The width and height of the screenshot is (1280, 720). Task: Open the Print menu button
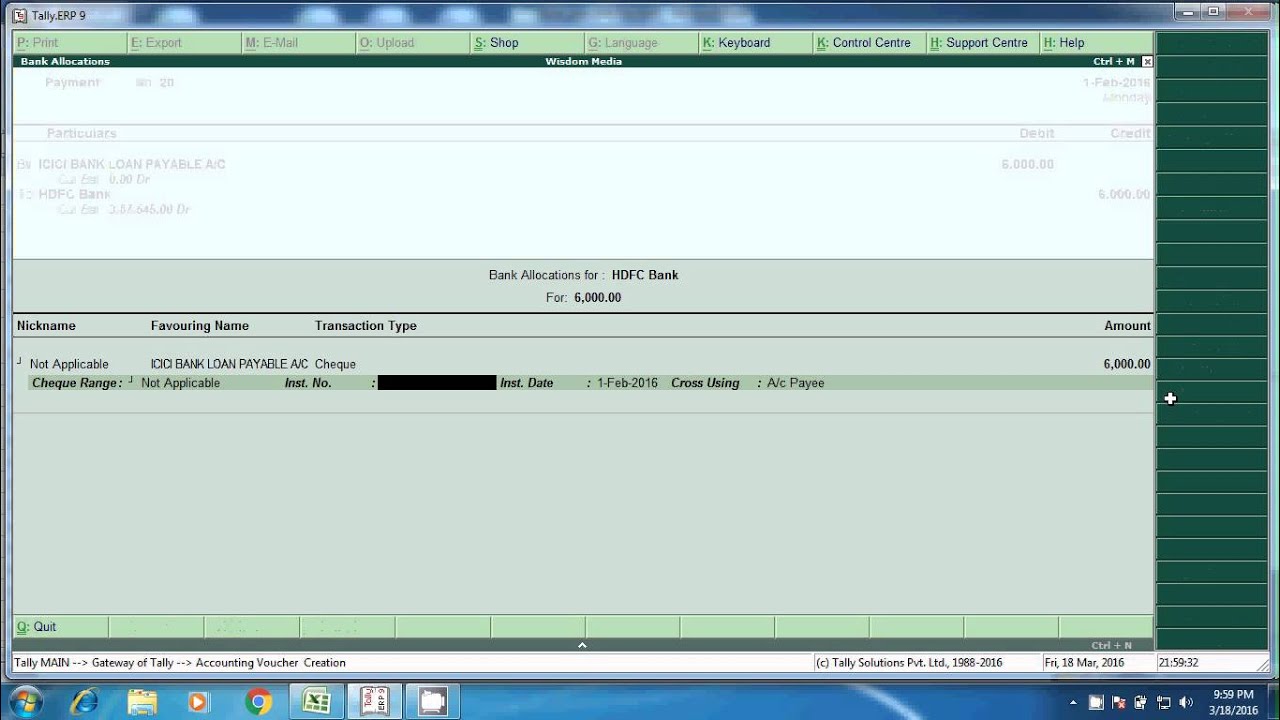[70, 43]
